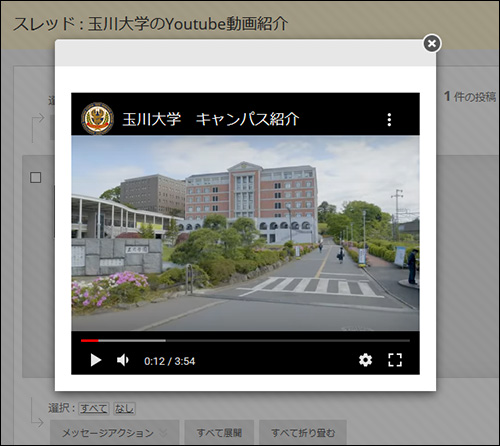The width and height of the screenshot is (500, 446).
Task: Open the video settings gear
Action: [x=365, y=360]
